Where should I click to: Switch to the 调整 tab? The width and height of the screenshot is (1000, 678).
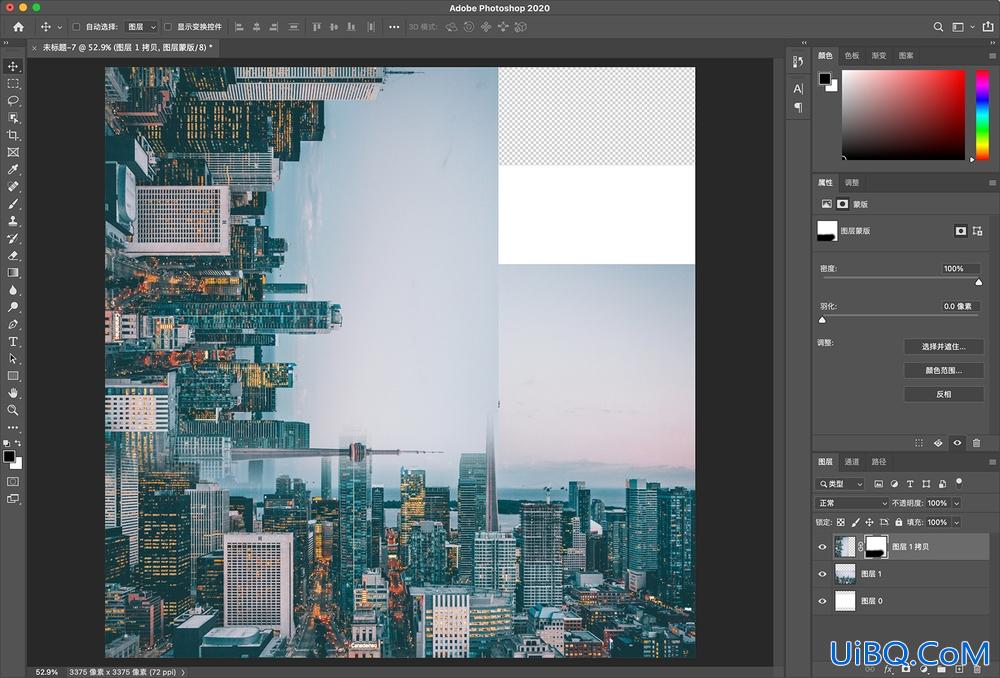coord(852,182)
